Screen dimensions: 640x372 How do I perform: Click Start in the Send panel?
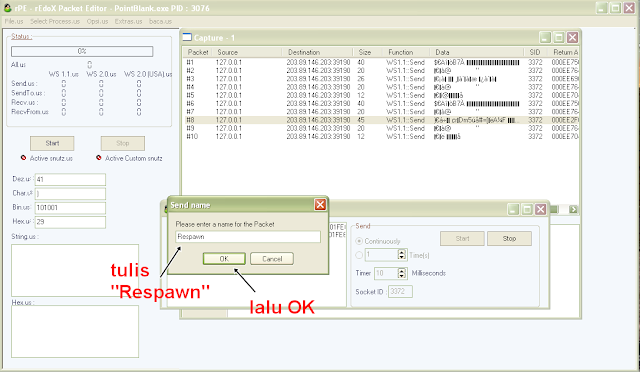pos(462,238)
